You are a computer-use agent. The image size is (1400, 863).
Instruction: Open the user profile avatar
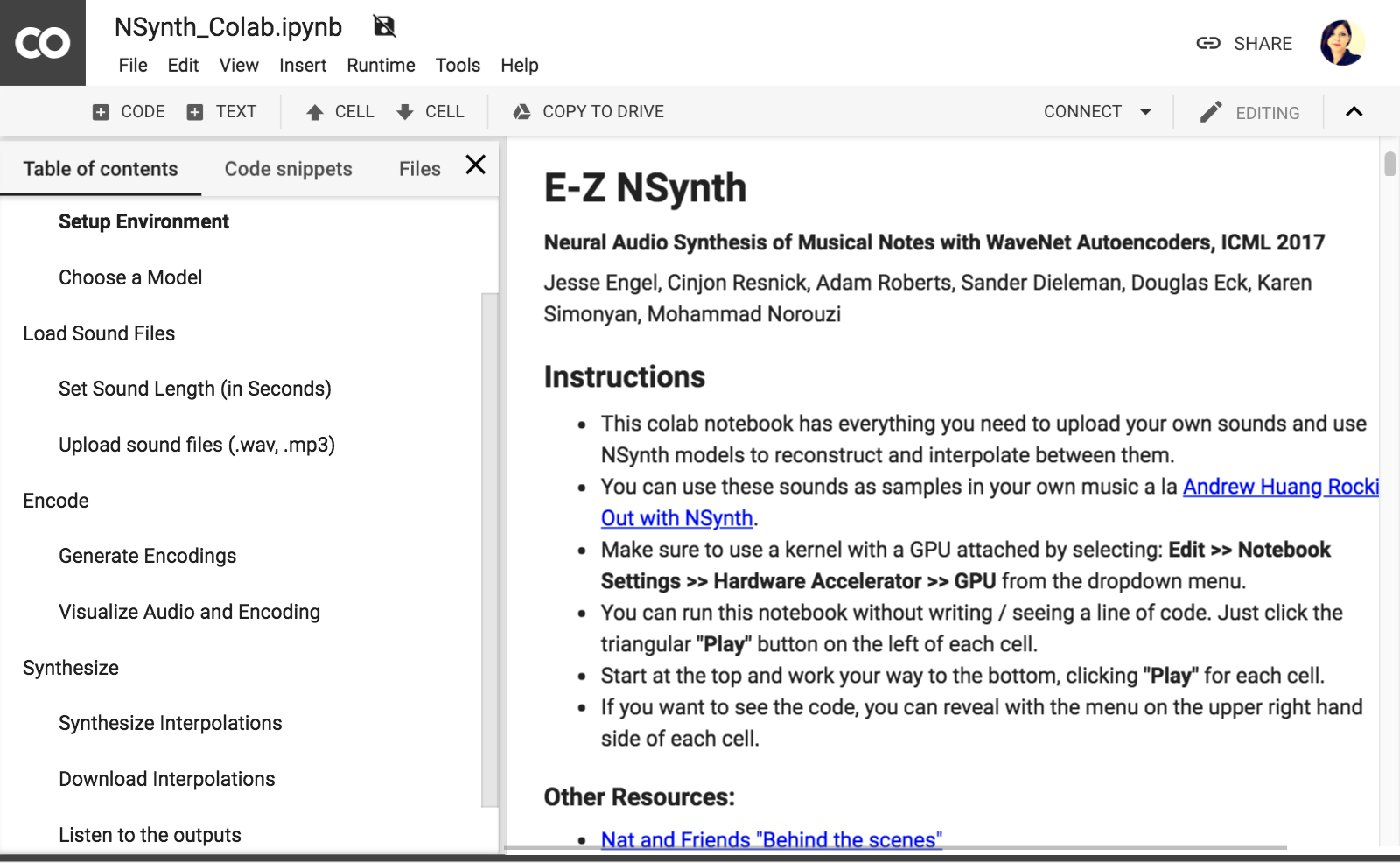click(1342, 43)
